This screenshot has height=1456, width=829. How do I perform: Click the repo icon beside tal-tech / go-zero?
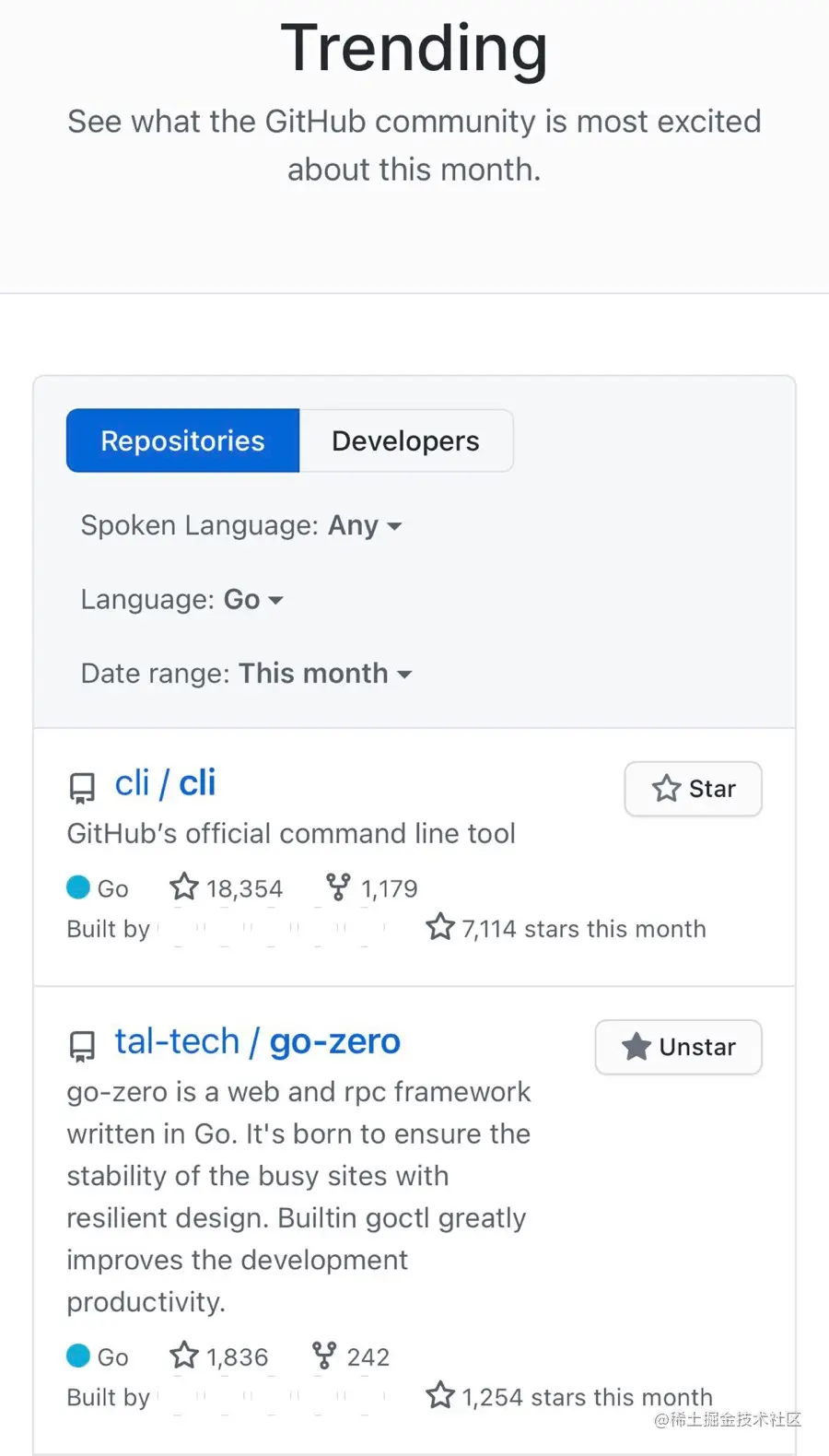82,1045
